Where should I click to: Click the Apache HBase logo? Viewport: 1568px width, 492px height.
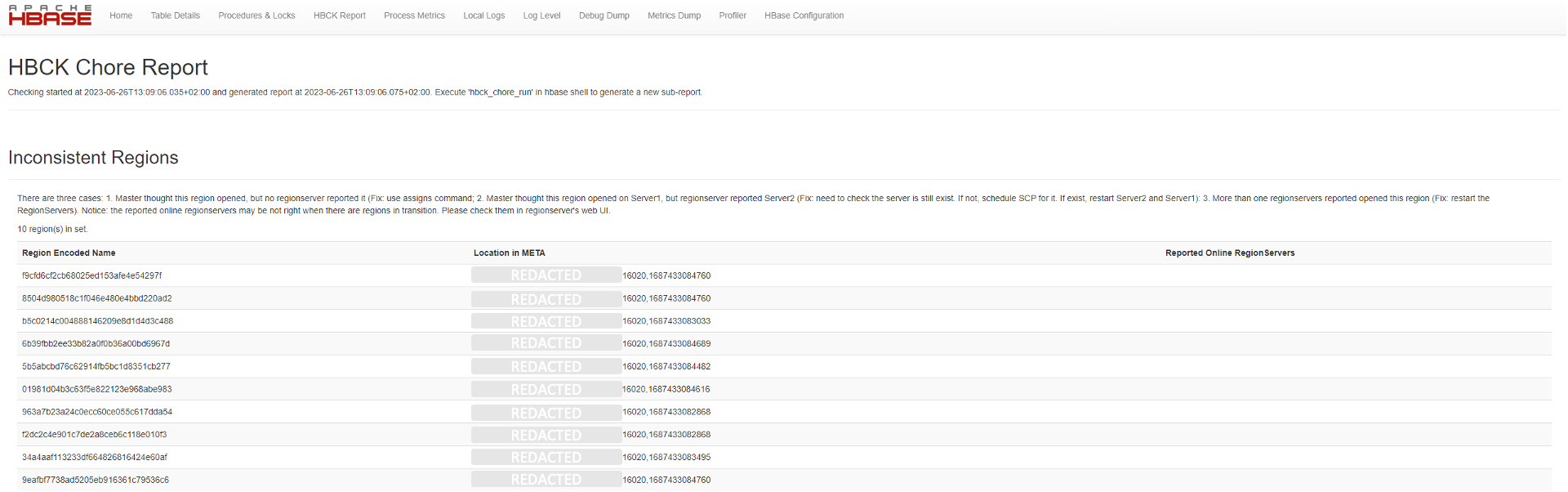click(50, 16)
